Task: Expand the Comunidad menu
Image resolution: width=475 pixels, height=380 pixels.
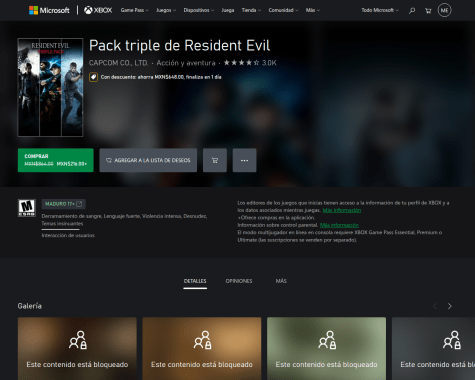Action: pos(284,10)
